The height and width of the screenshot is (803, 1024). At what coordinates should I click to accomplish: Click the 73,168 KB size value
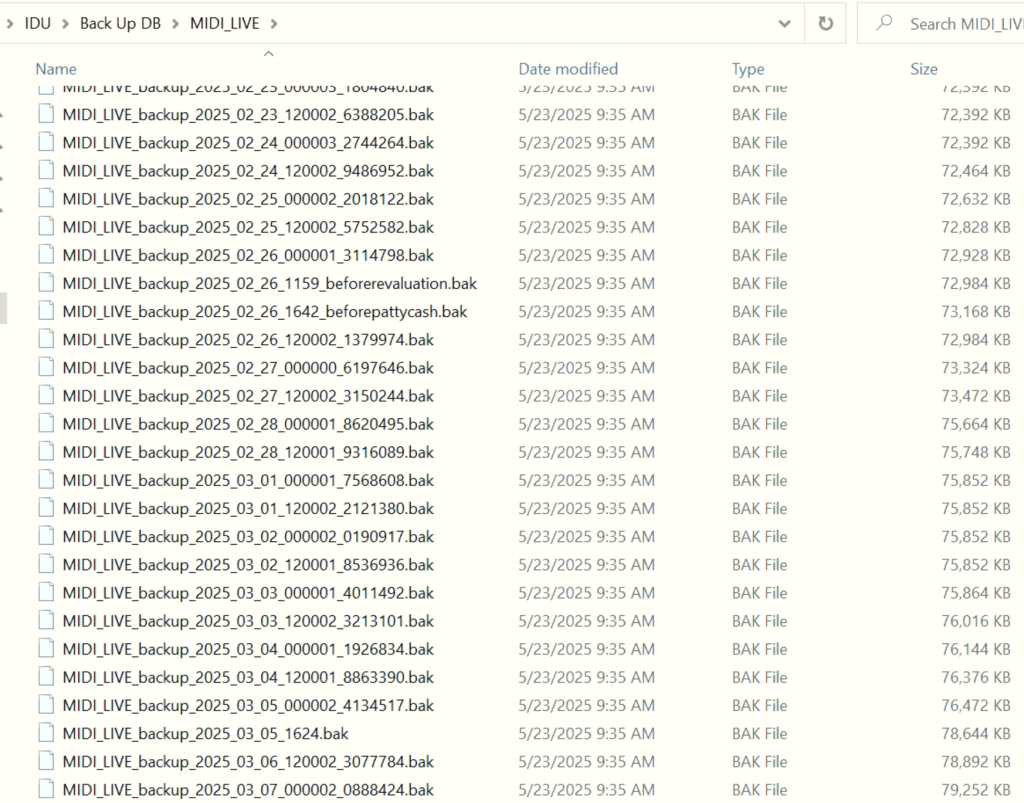(x=976, y=311)
